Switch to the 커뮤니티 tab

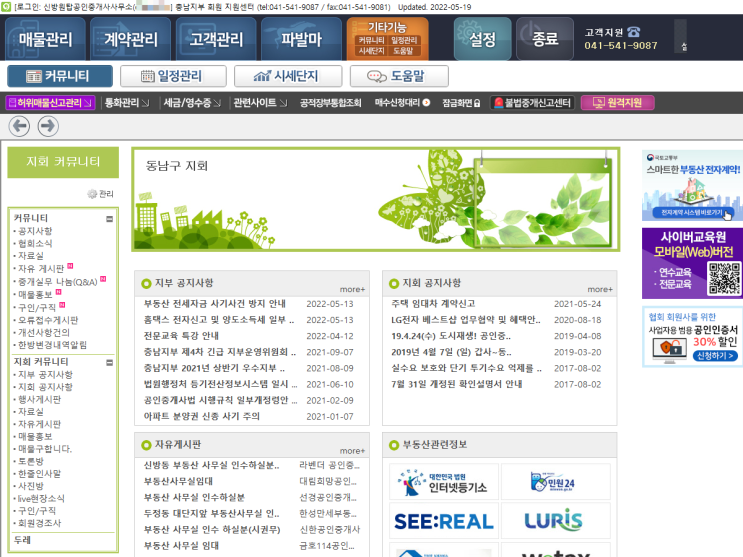click(x=60, y=76)
